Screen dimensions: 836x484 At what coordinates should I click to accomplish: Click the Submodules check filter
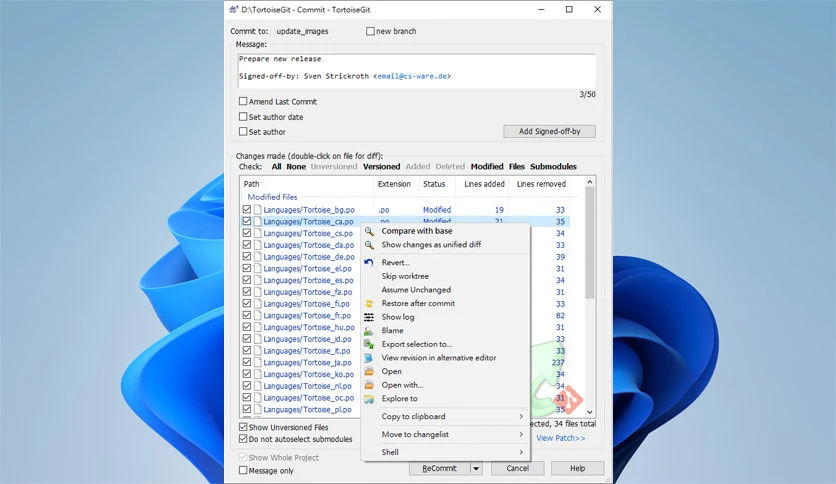[x=553, y=167]
